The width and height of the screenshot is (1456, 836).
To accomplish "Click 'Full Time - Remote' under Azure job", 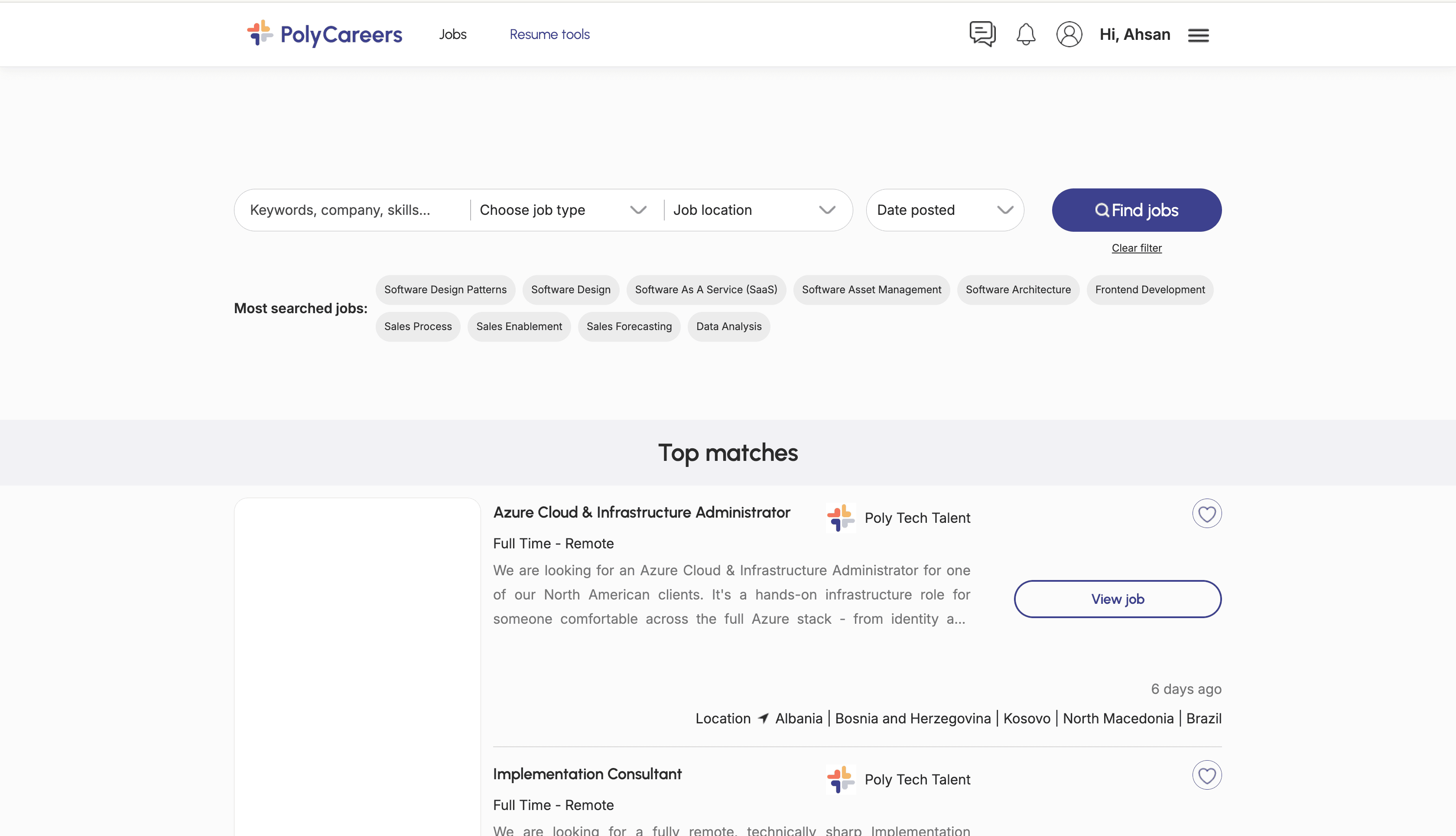I will (x=553, y=543).
